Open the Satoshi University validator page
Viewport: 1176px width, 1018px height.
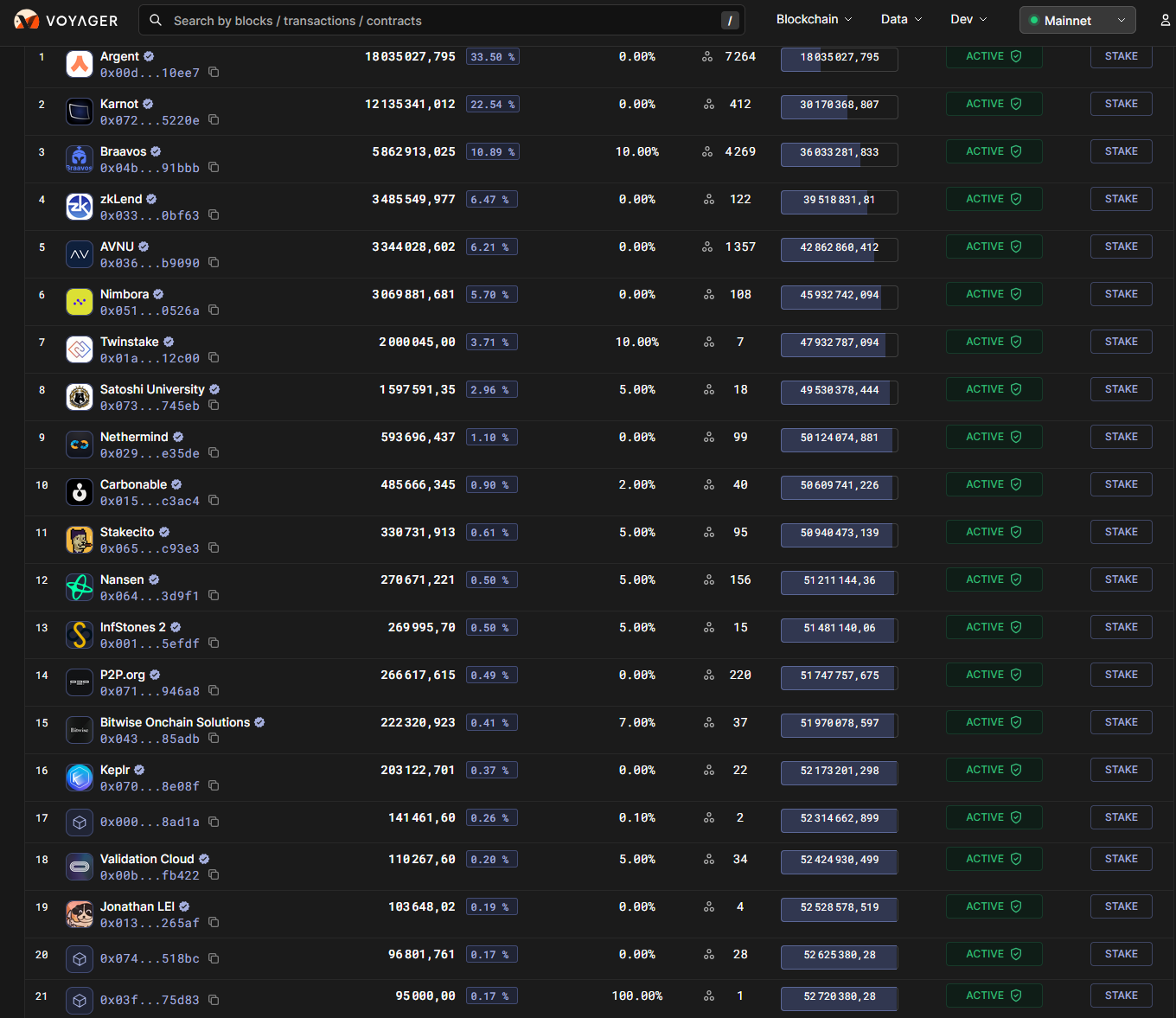152,389
